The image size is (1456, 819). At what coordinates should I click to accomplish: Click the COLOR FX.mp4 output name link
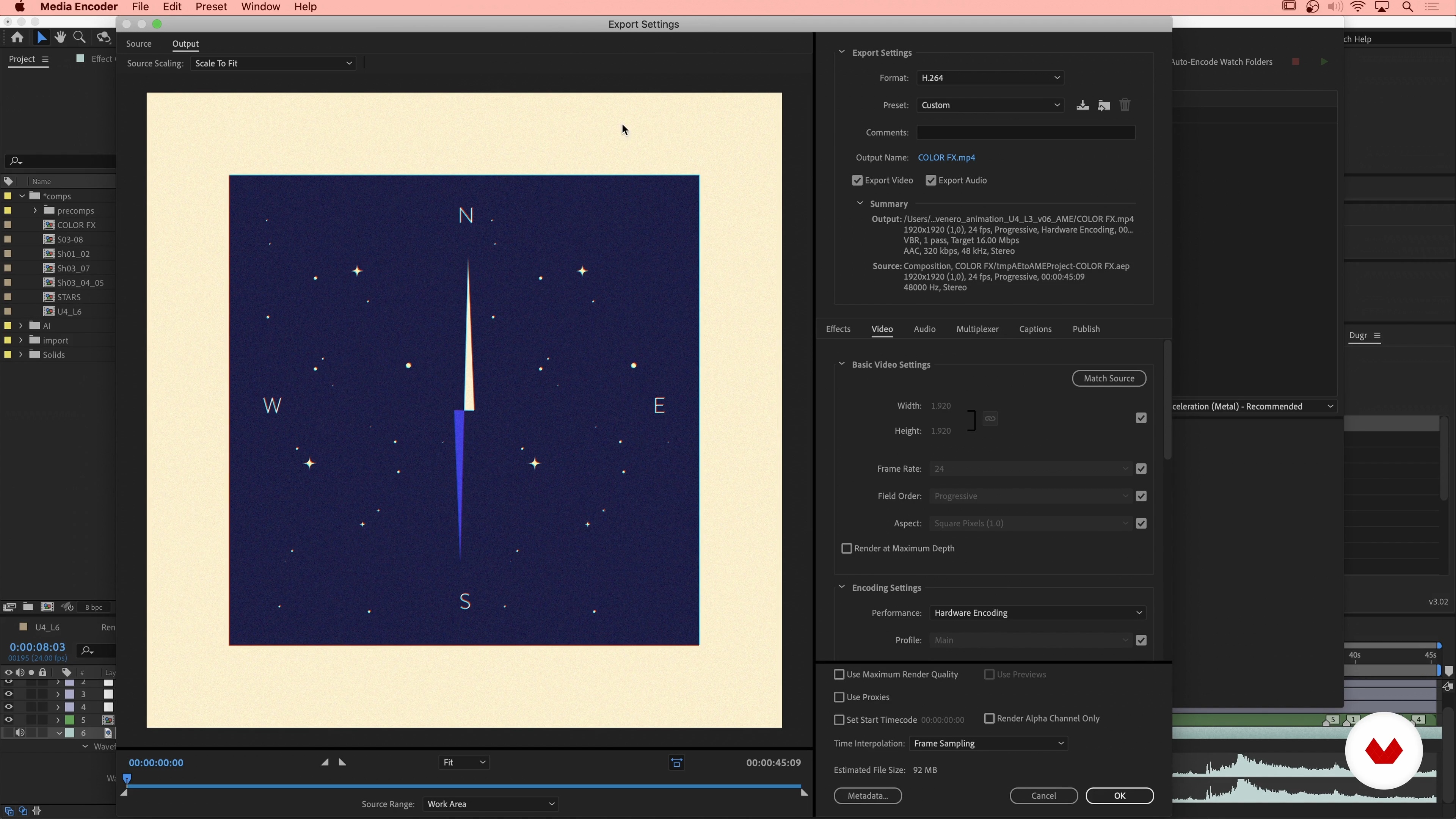946,158
